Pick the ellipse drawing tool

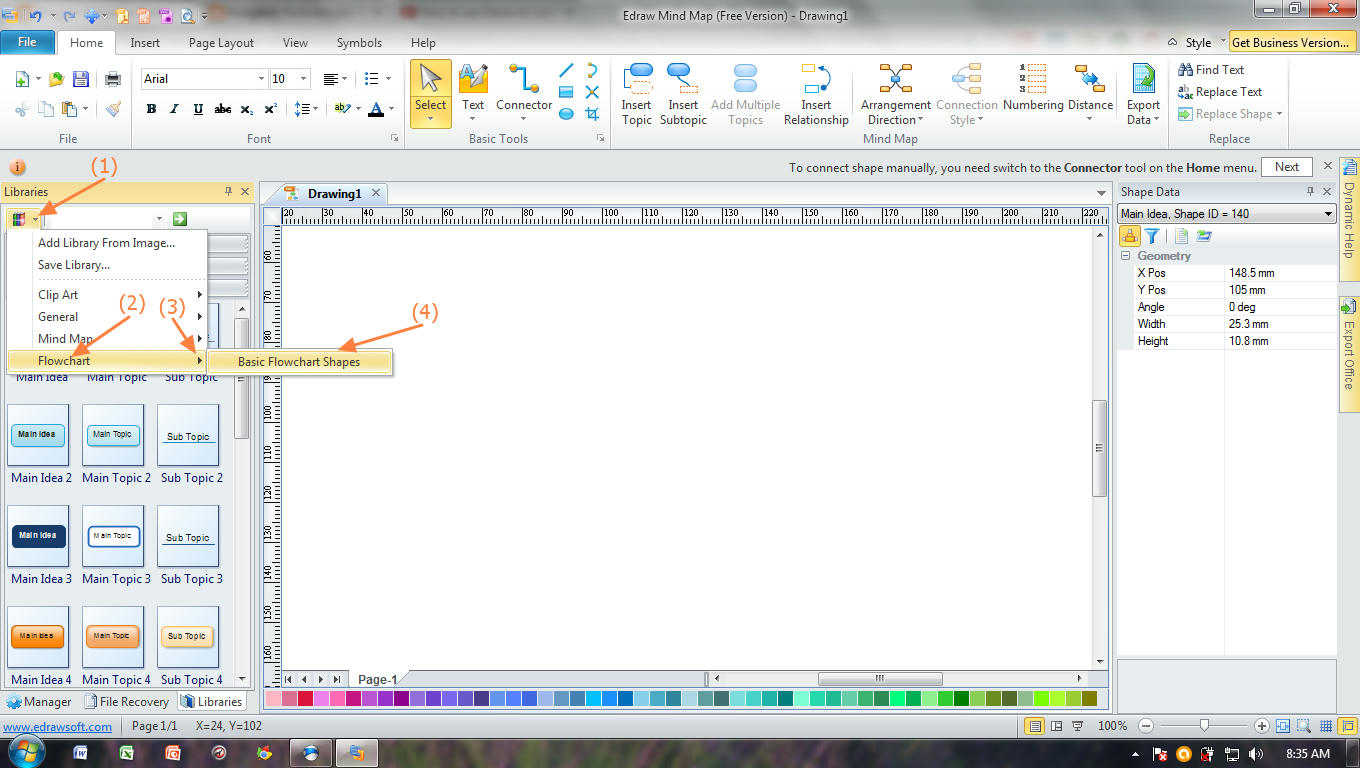[x=566, y=114]
